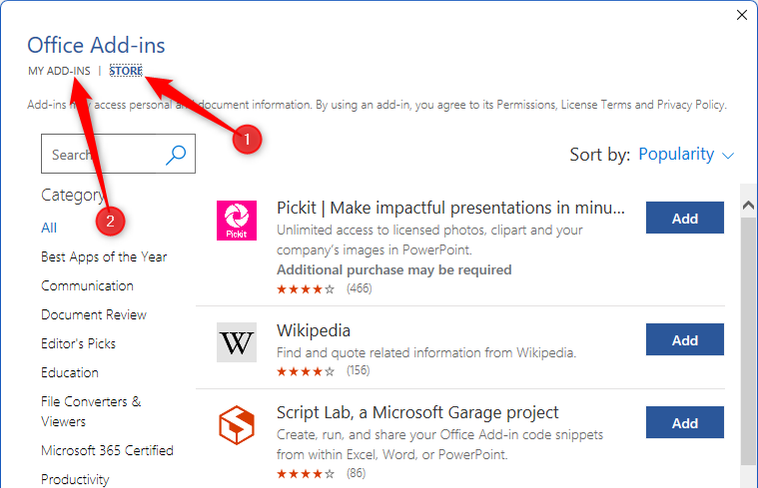The height and width of the screenshot is (488, 758).
Task: Click the search magnifier icon
Action: tap(176, 155)
